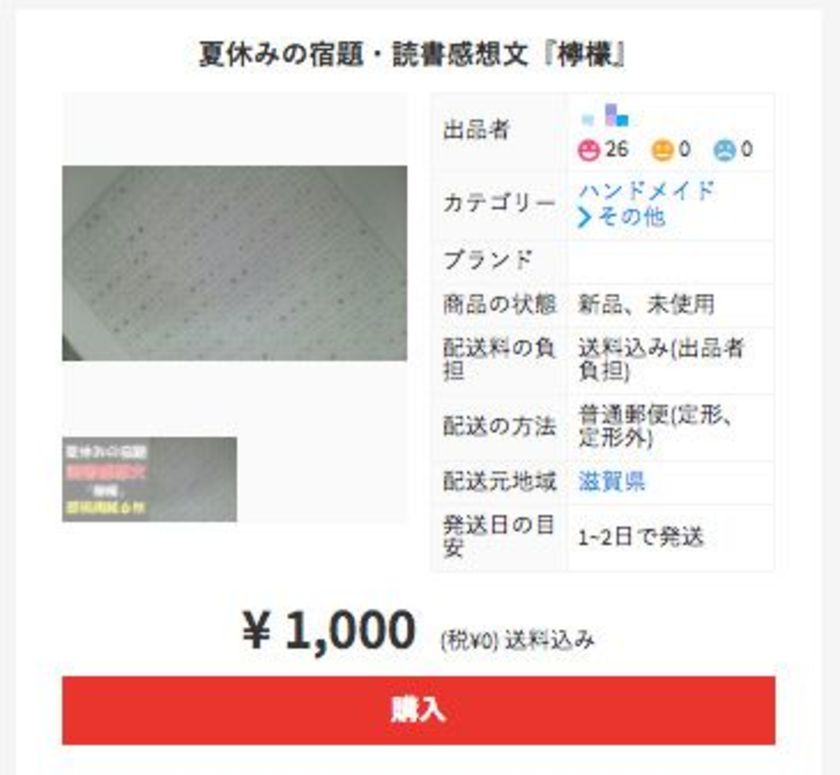Click the chevron before その他
840x775 pixels.
point(585,217)
